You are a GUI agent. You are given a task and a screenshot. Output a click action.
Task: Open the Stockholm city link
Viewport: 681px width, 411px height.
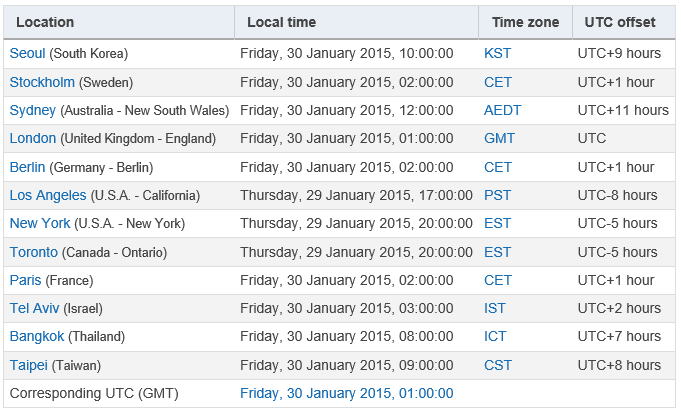[x=42, y=82]
